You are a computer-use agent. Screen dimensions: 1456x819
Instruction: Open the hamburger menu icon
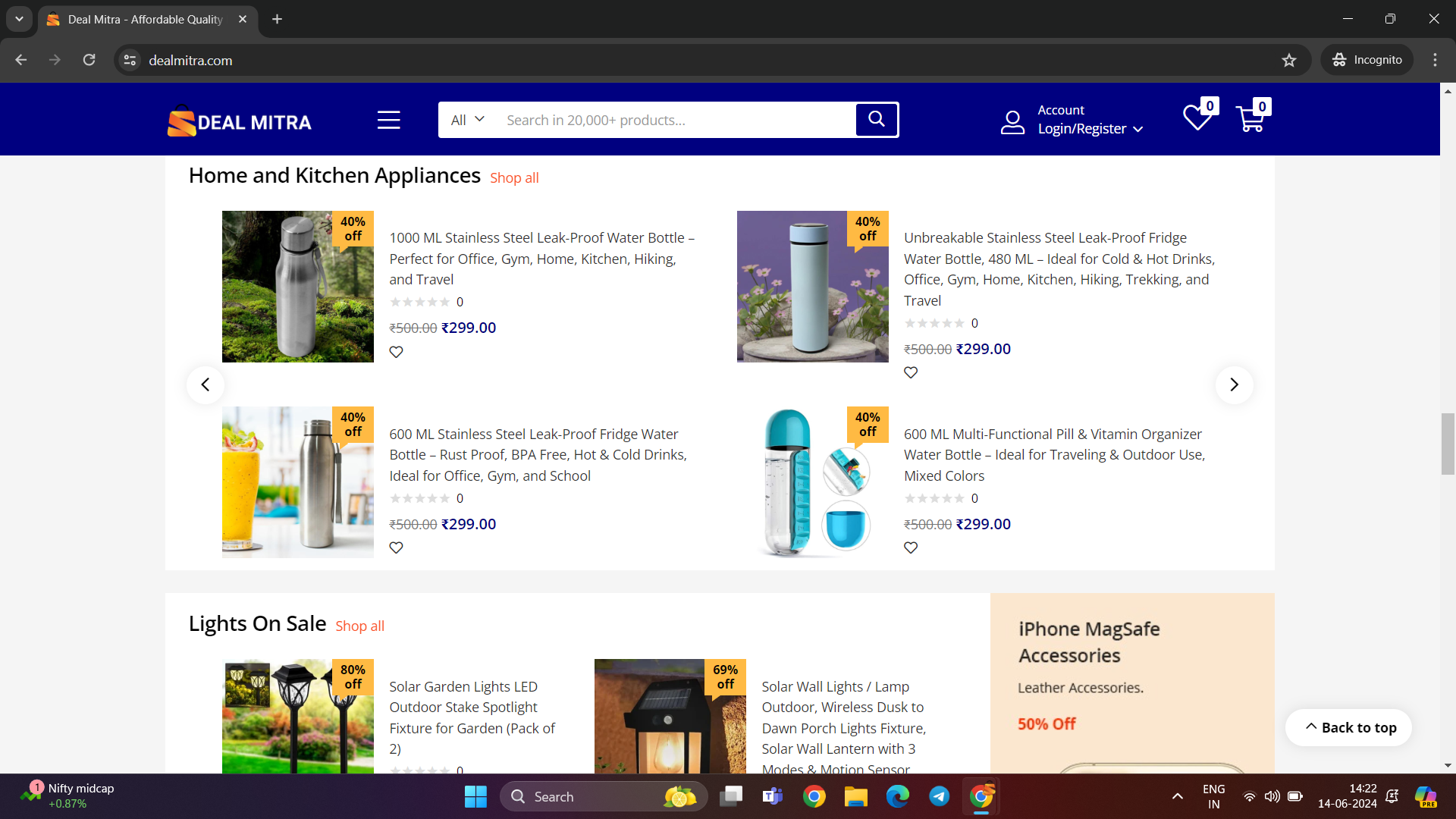pyautogui.click(x=388, y=120)
